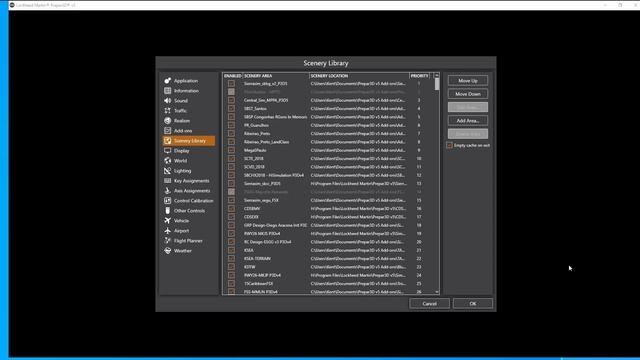Select the Ribeirao_Preto scenery area name in row 7
The height and width of the screenshot is (360, 640).
tap(257, 133)
